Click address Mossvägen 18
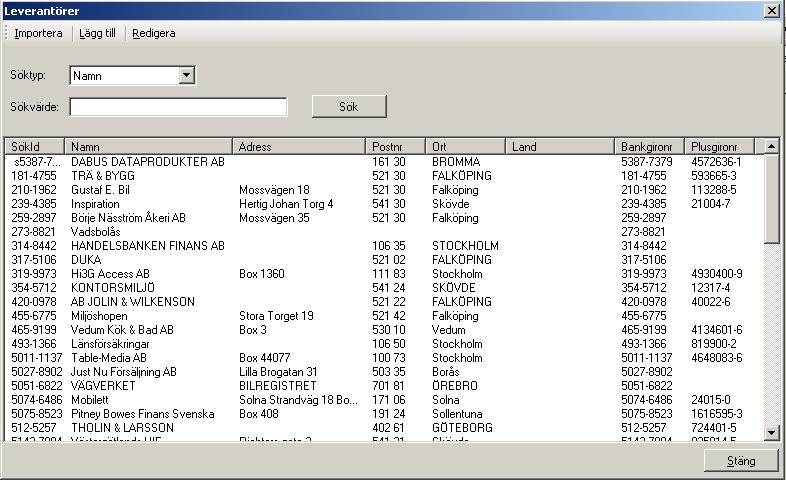 coord(274,190)
